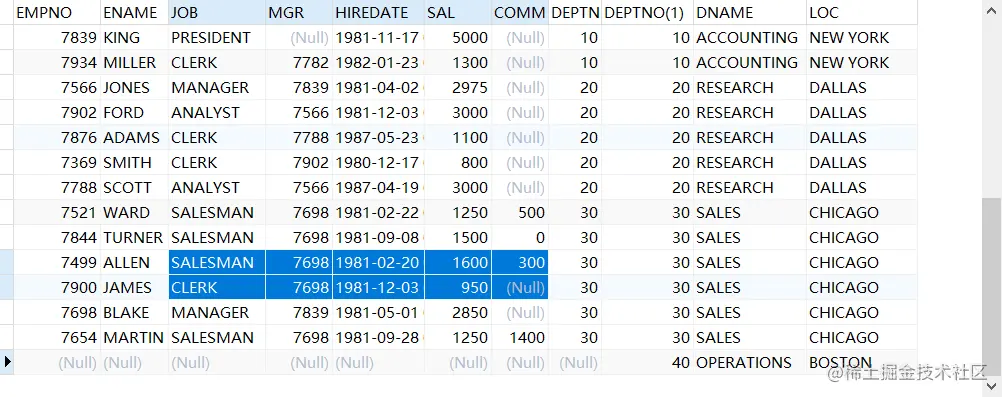Select cell KING in ENAME column
This screenshot has width=1002, height=397.
[x=134, y=38]
